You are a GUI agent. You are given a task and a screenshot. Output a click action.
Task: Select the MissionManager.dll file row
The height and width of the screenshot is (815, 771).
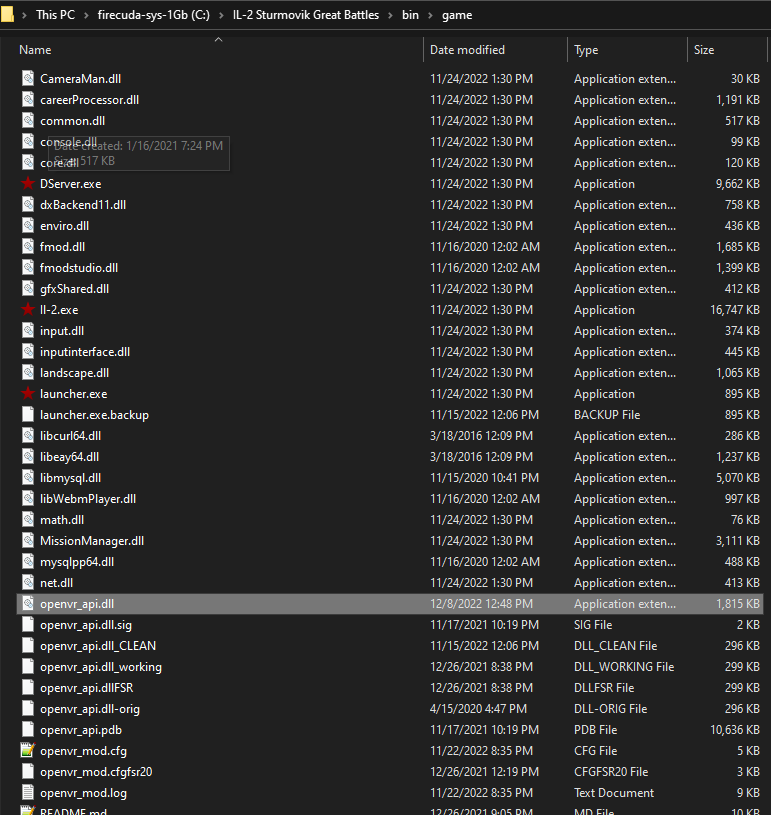(390, 541)
